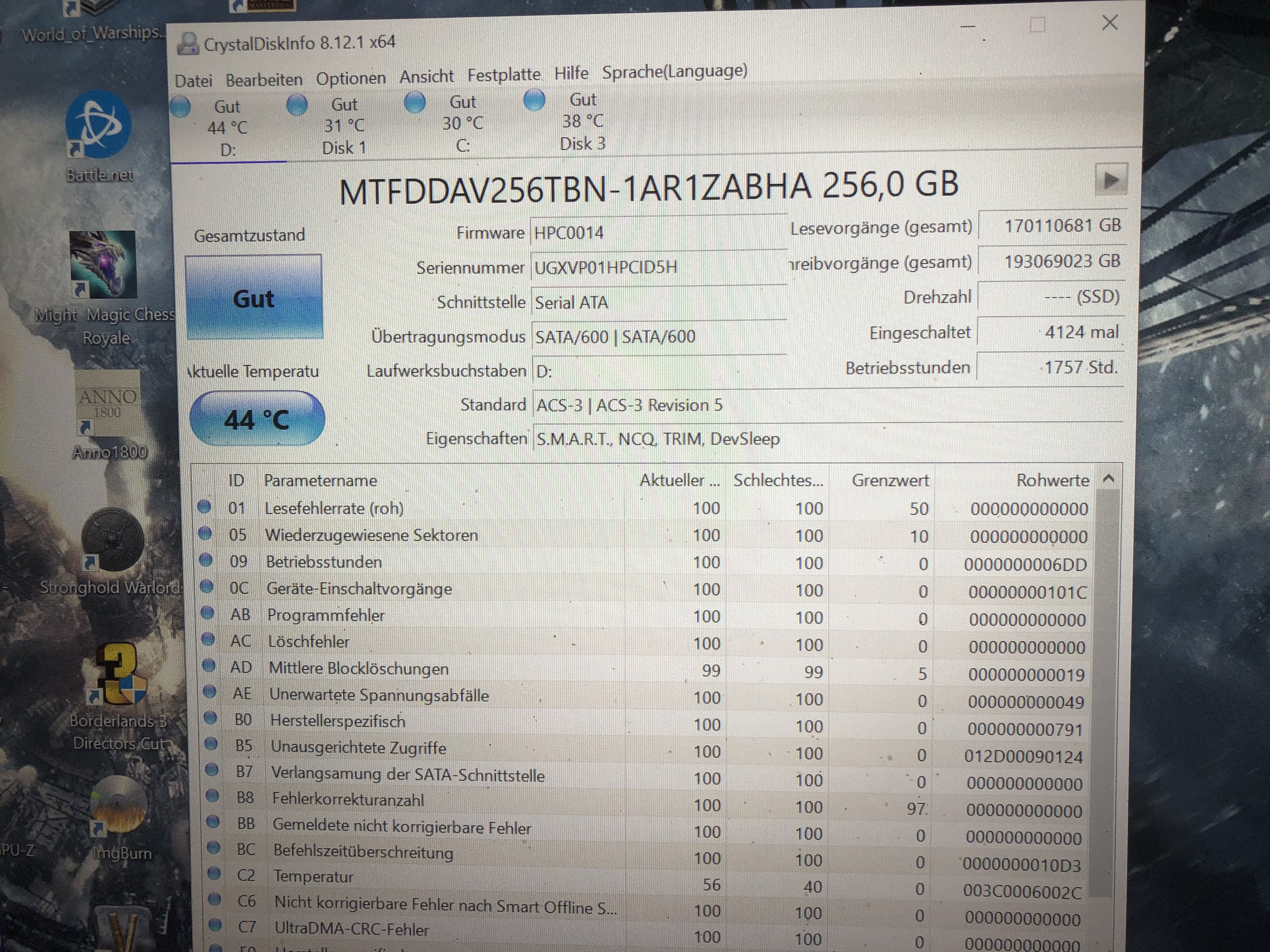Click the Gut health status button

click(x=254, y=298)
